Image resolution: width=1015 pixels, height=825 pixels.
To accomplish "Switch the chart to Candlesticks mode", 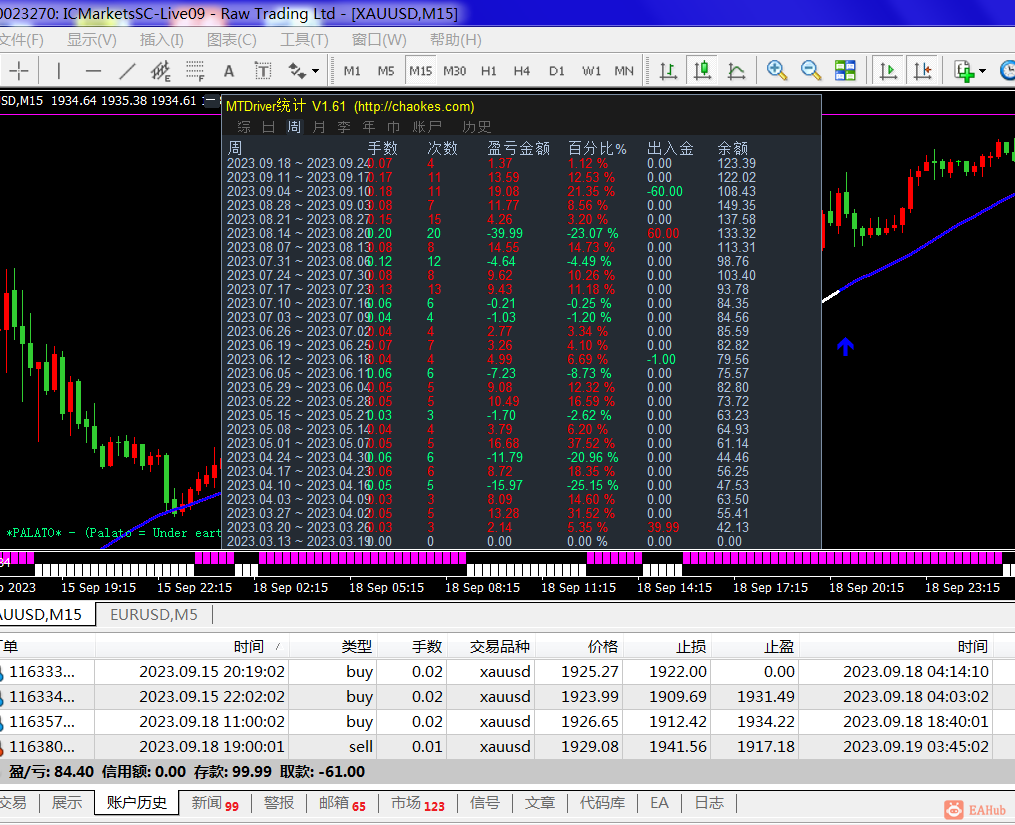I will click(702, 70).
